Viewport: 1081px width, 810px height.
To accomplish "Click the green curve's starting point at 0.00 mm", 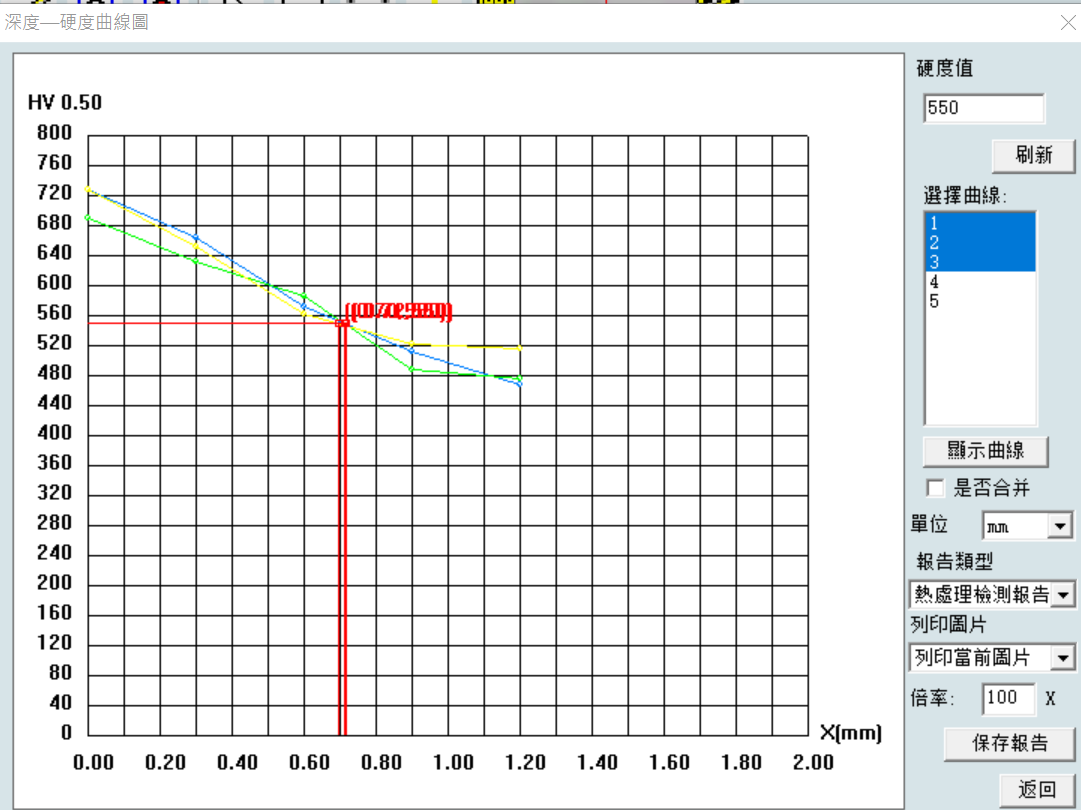I will [x=88, y=217].
